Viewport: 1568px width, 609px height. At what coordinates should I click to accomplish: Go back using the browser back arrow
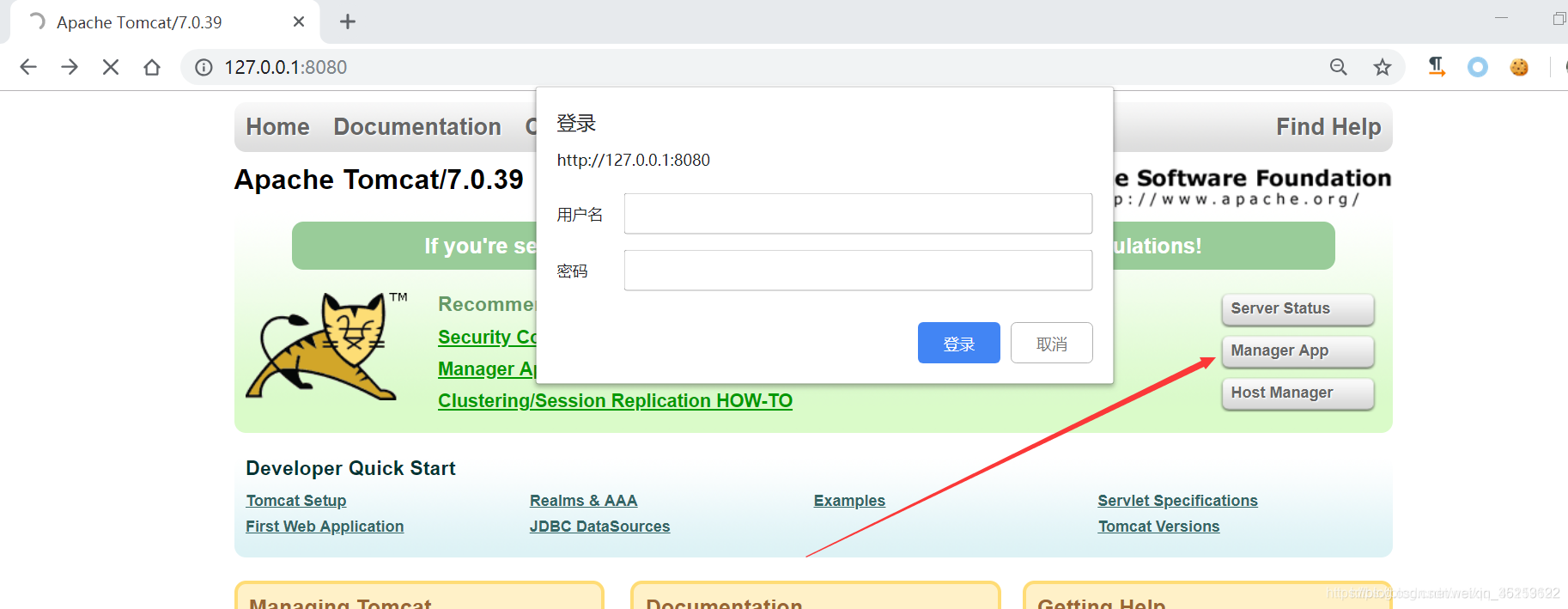[28, 67]
